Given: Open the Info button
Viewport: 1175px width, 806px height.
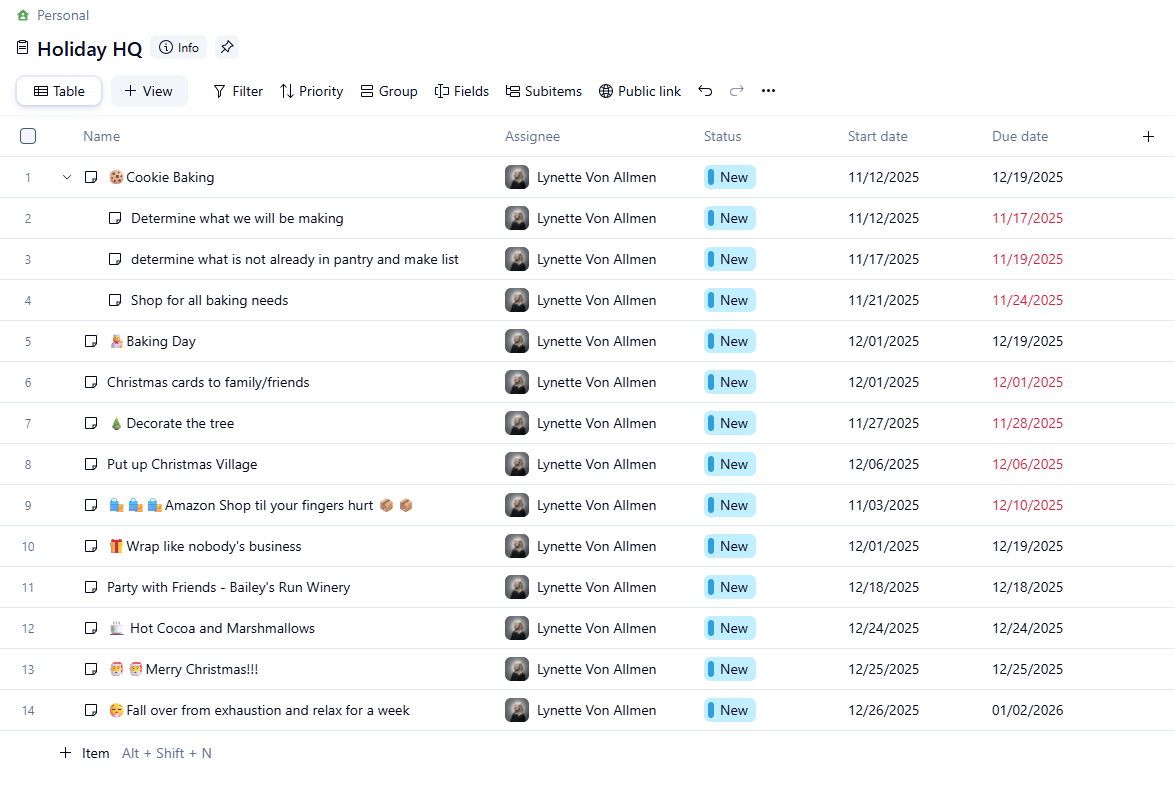Looking at the screenshot, I should tap(178, 47).
